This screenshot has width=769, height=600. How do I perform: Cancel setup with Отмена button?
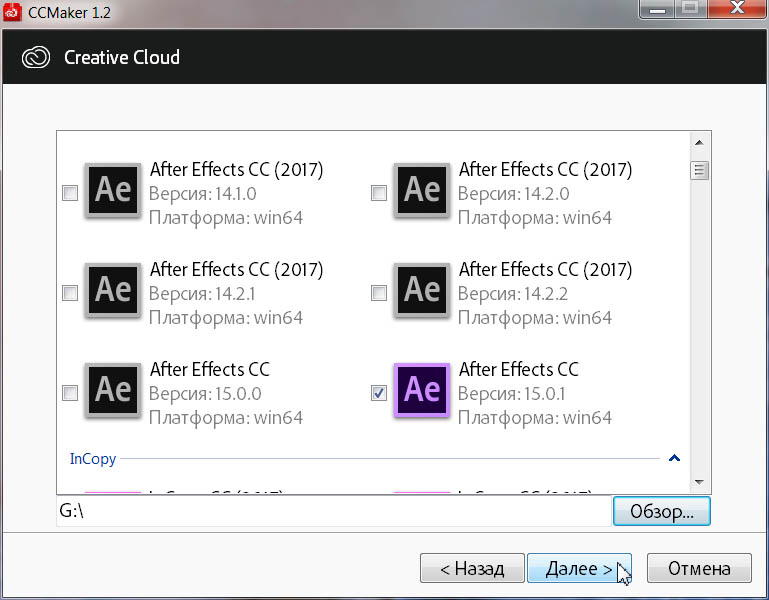tap(699, 568)
